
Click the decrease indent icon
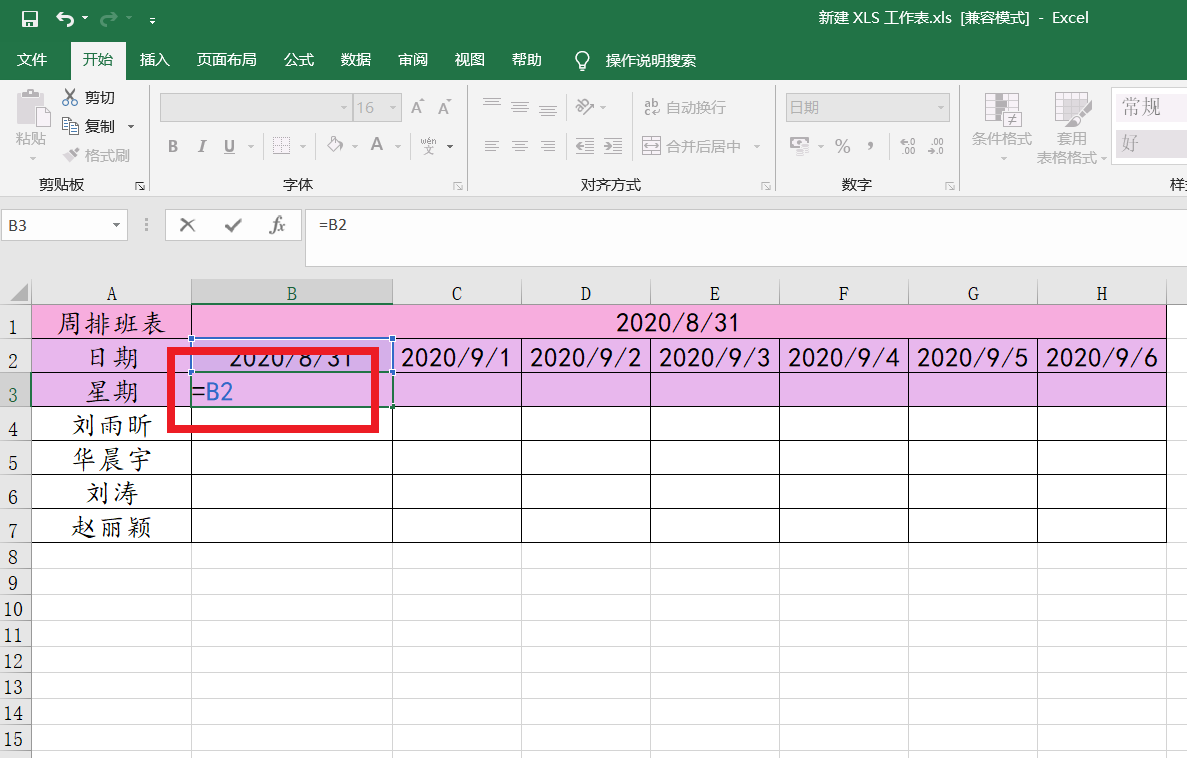click(584, 146)
